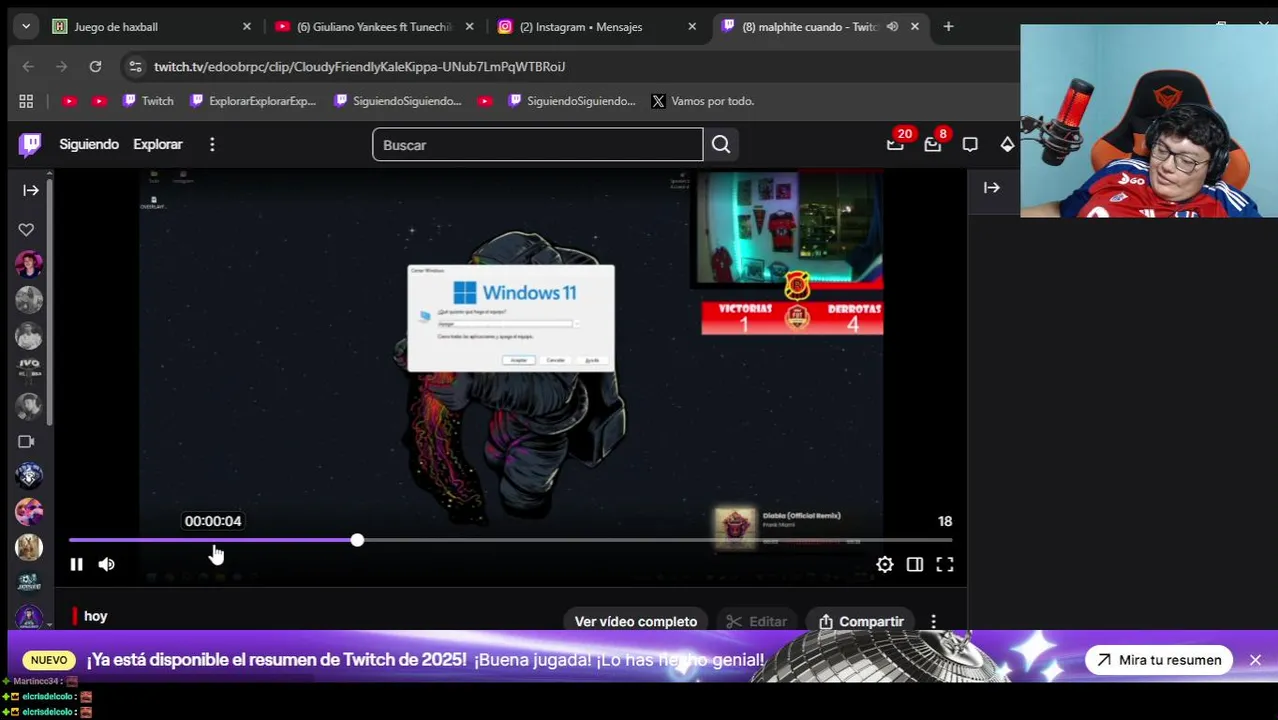This screenshot has width=1278, height=720.
Task: Open the Siguiendo page
Action: (x=89, y=144)
